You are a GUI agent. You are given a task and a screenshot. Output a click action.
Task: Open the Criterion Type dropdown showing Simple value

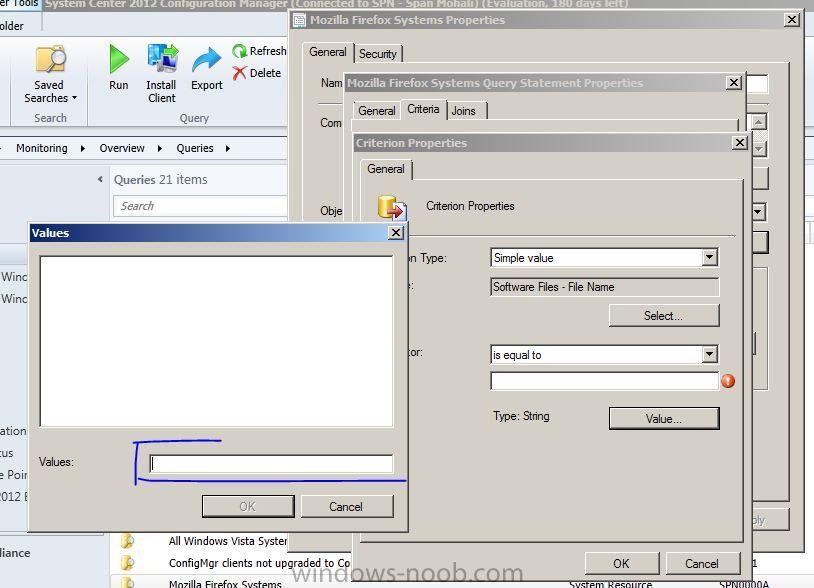pos(709,257)
